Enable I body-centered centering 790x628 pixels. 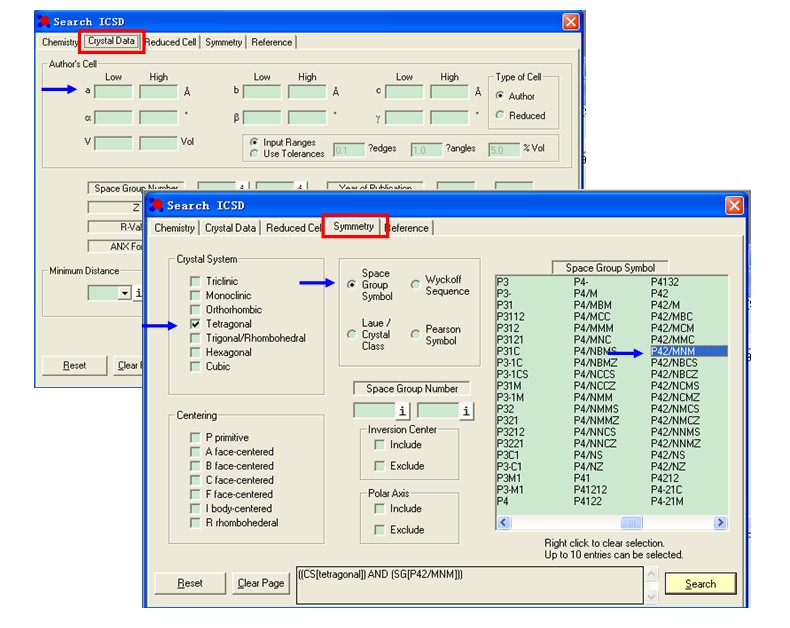point(195,508)
